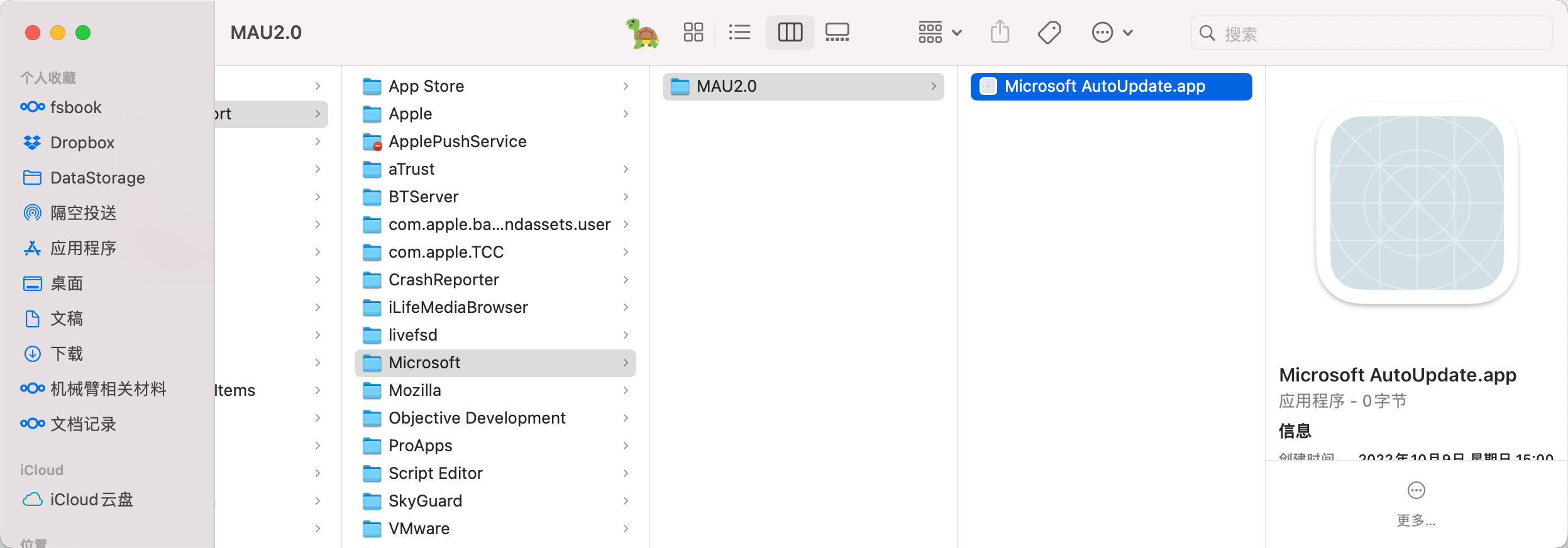Open fsbook in the sidebar

click(61, 107)
